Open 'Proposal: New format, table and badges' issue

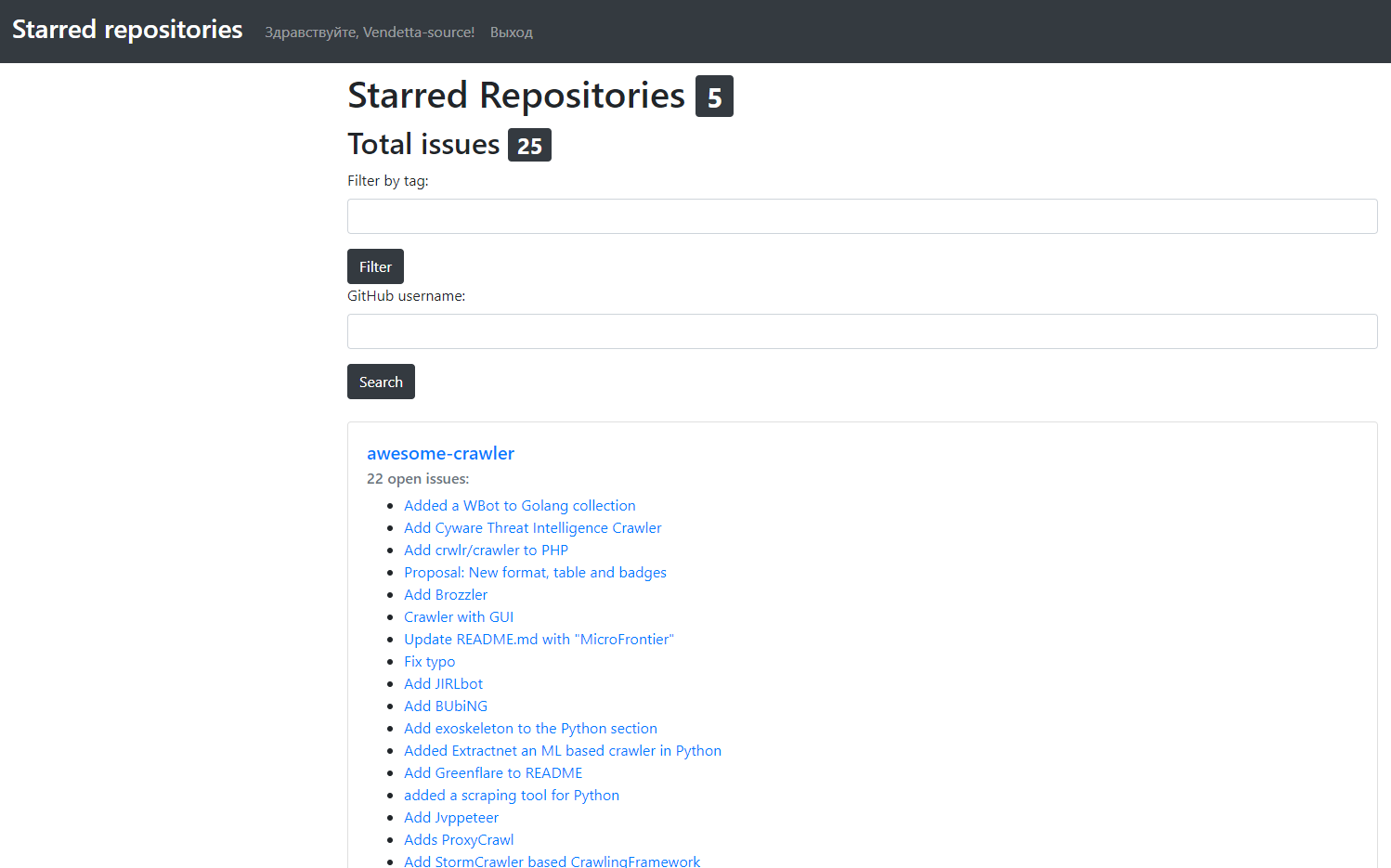click(x=535, y=573)
